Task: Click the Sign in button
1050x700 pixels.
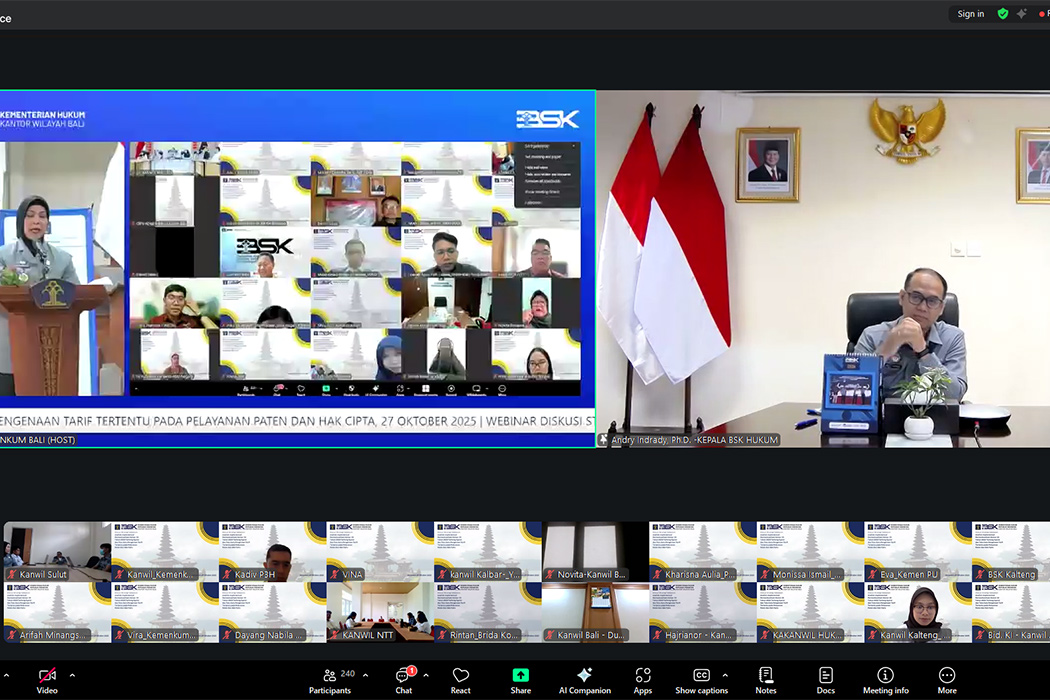Action: (970, 14)
